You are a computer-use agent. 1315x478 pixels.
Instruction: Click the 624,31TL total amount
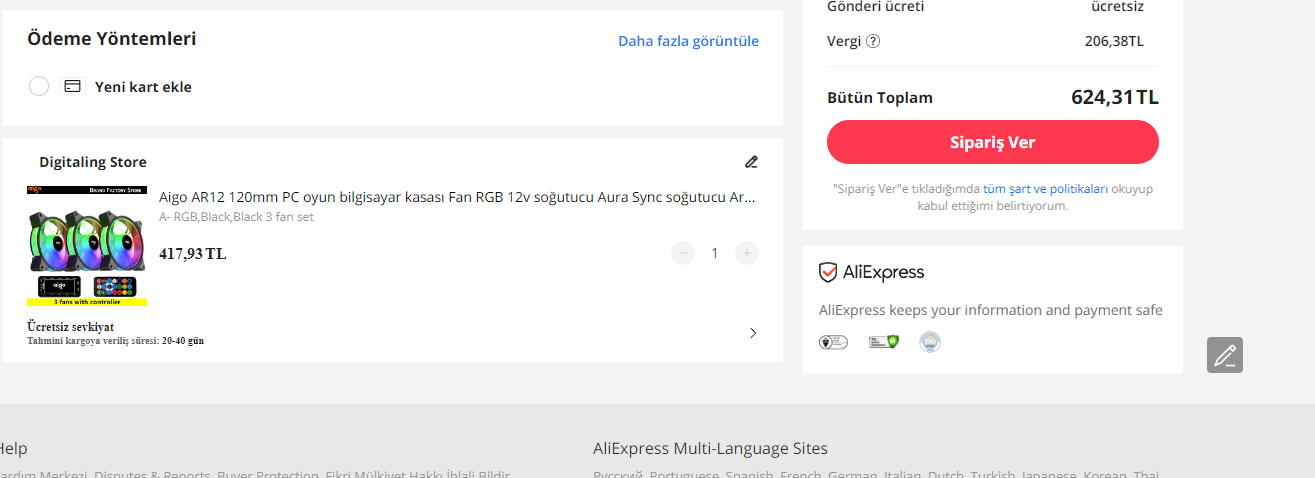(1115, 97)
